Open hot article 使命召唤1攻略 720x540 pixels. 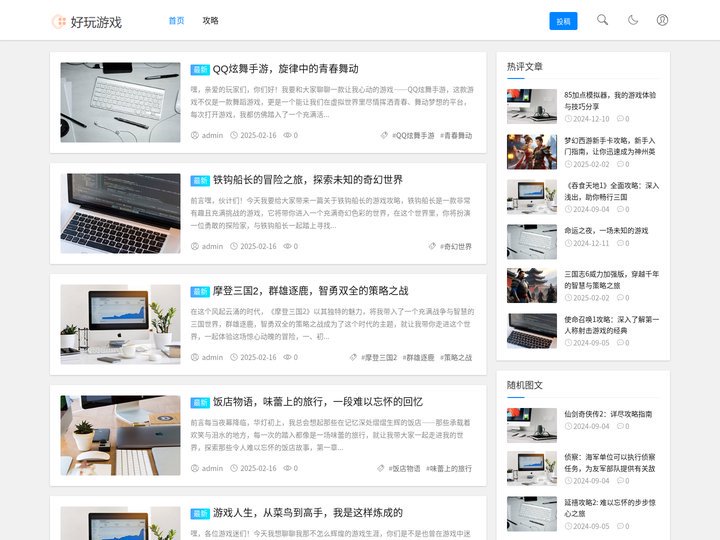tap(612, 325)
